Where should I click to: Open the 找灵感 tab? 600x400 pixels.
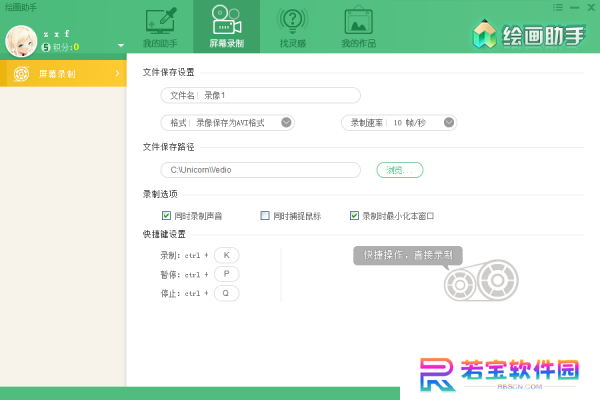(293, 27)
